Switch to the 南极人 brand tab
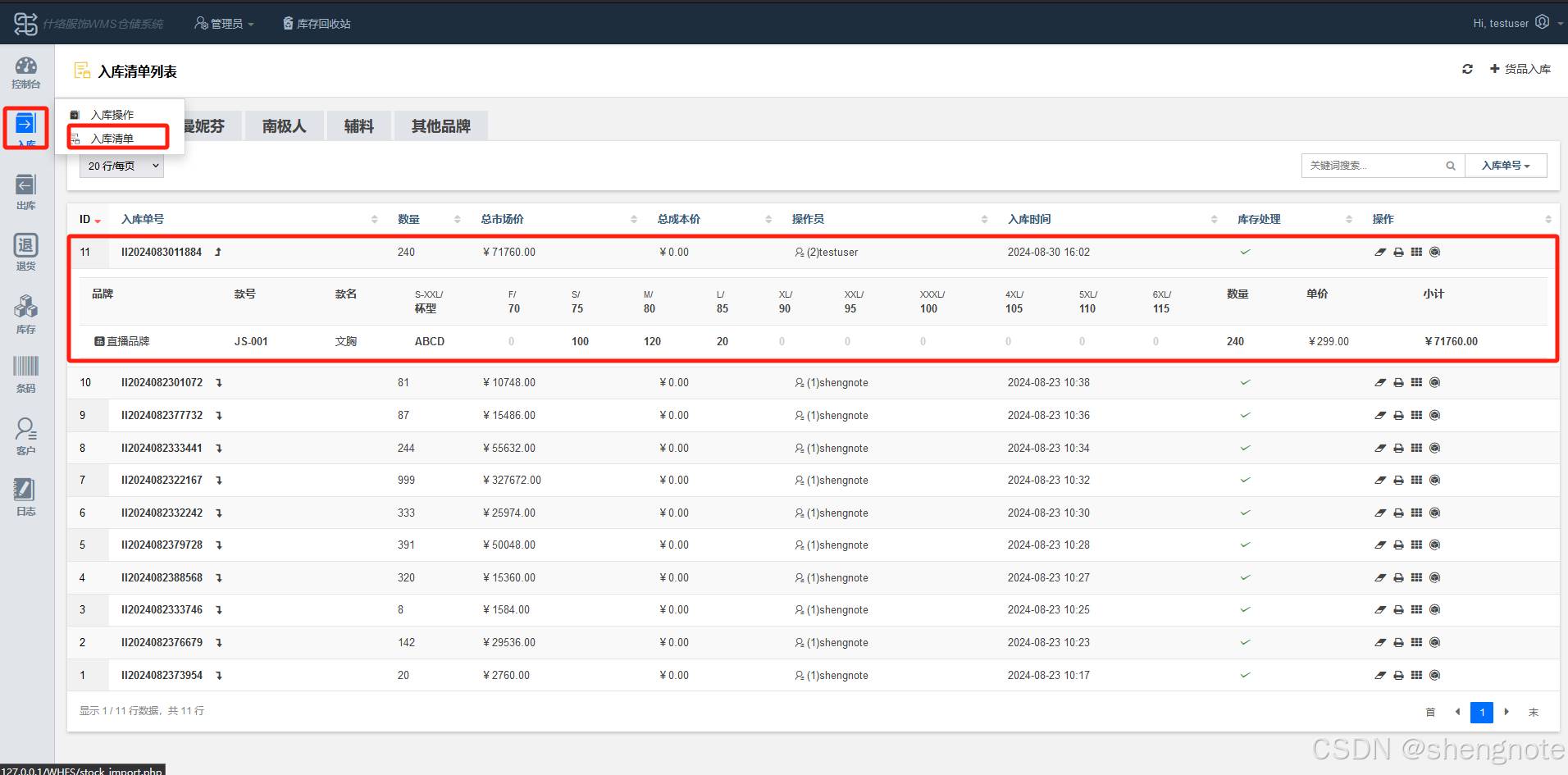The height and width of the screenshot is (775, 1568). (284, 126)
